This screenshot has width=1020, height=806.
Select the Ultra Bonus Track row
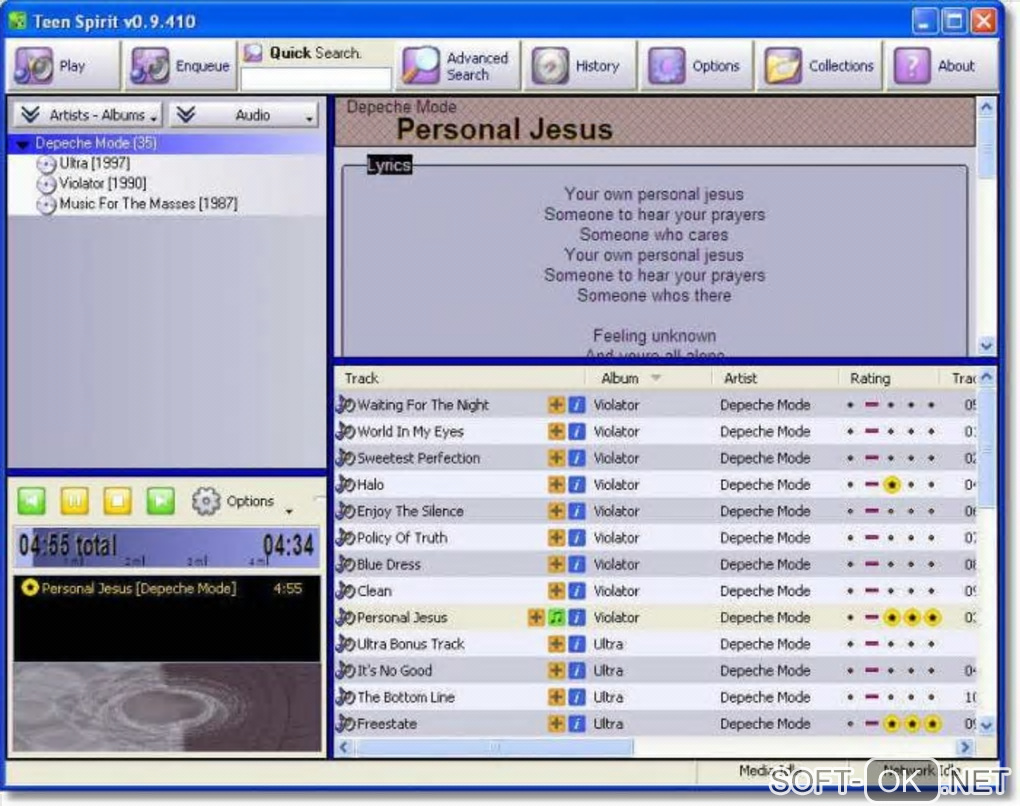pos(656,644)
